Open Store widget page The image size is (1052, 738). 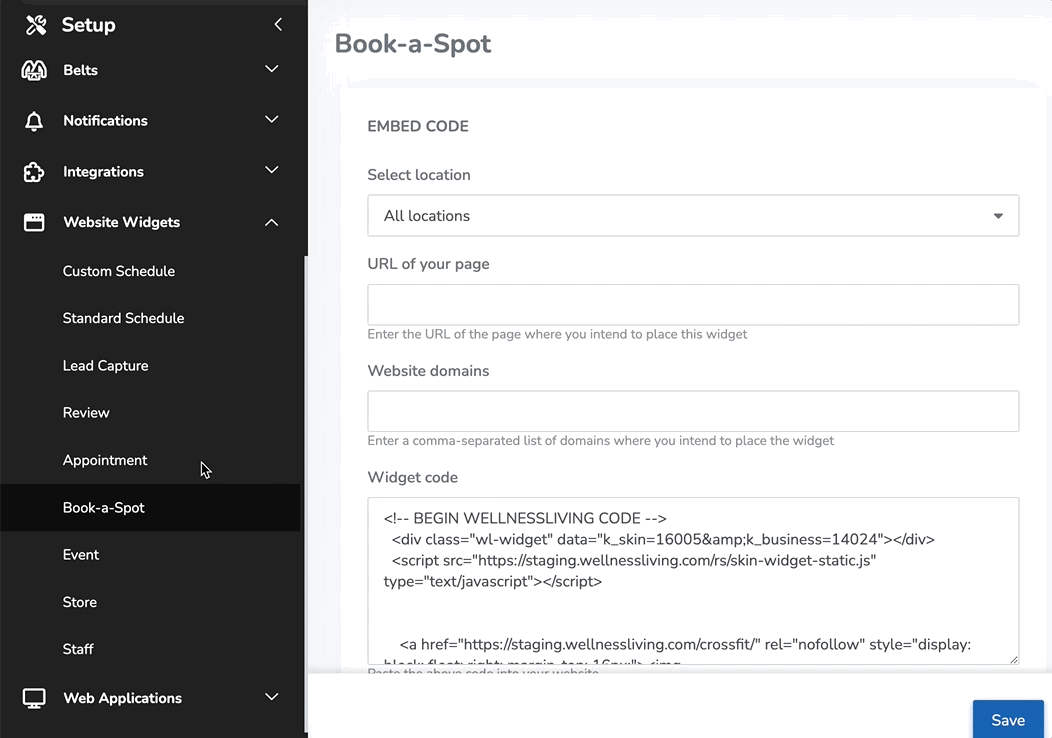pos(80,602)
